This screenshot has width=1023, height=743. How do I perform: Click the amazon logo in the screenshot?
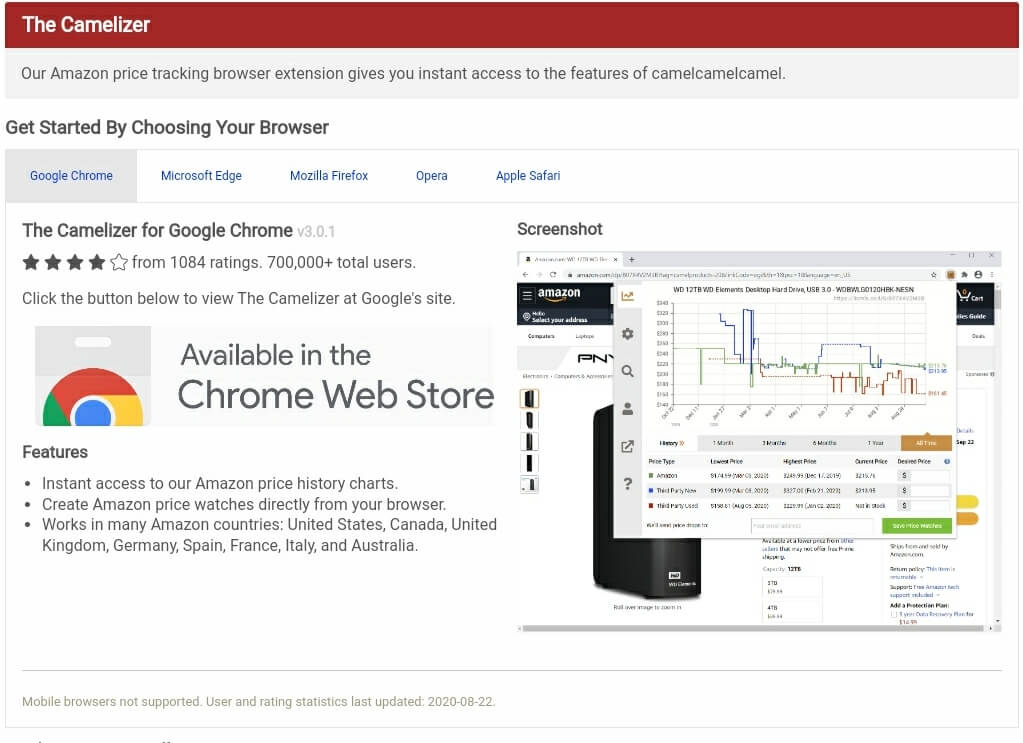pos(558,294)
